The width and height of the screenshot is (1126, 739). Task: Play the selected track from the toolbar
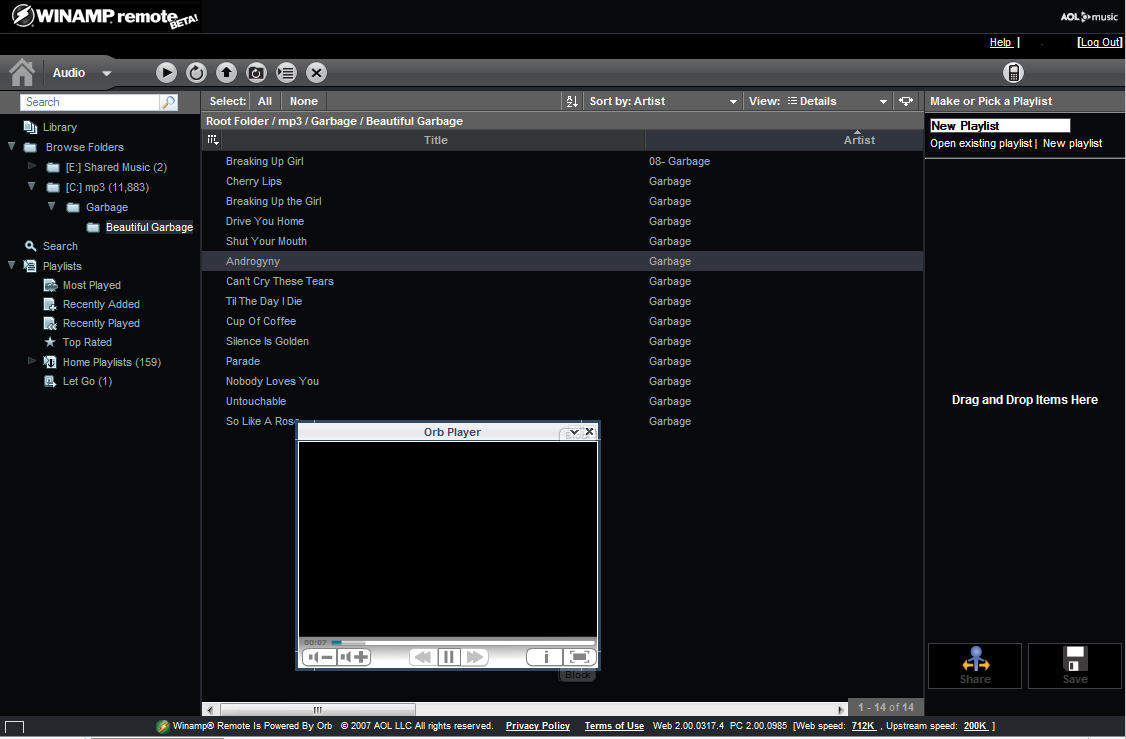[166, 72]
